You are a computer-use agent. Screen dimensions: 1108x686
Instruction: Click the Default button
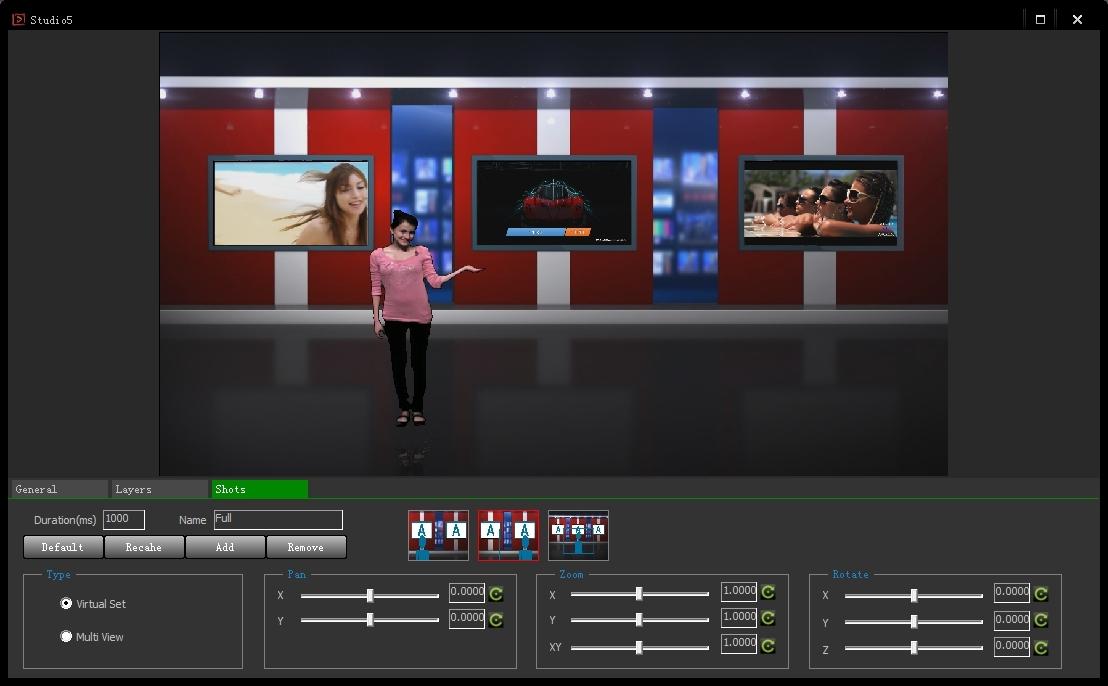(x=63, y=547)
